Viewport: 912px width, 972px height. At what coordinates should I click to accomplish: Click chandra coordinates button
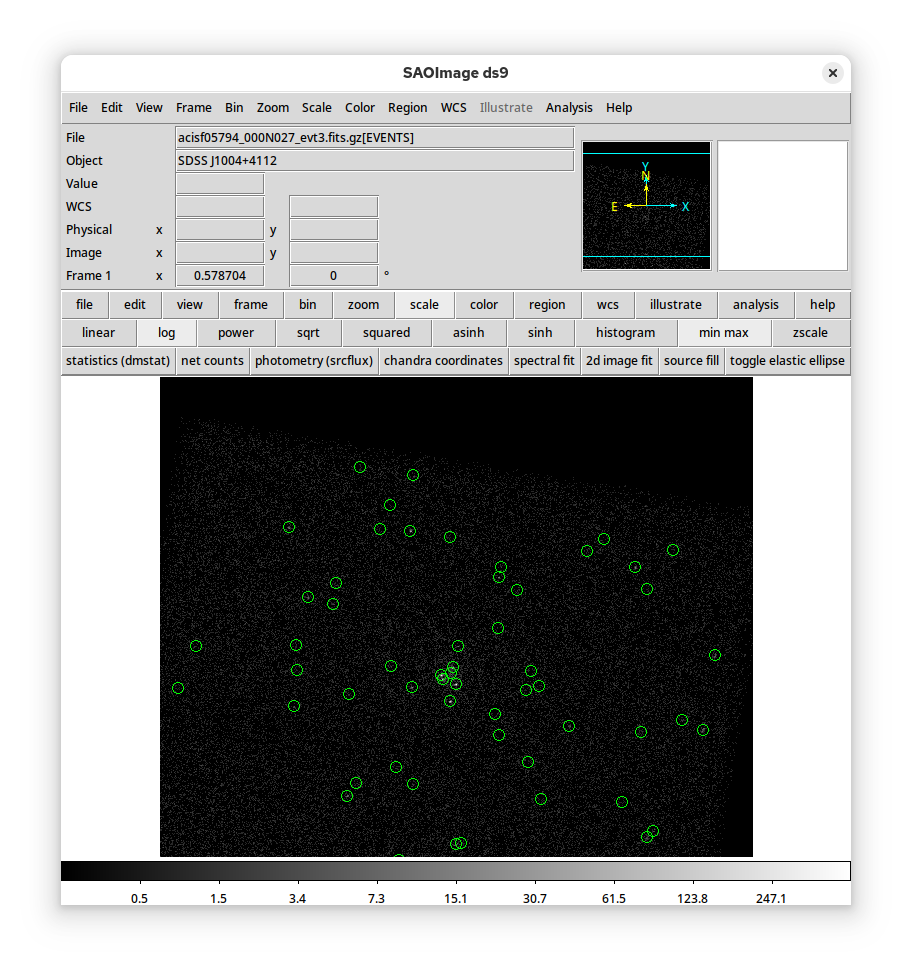click(443, 361)
